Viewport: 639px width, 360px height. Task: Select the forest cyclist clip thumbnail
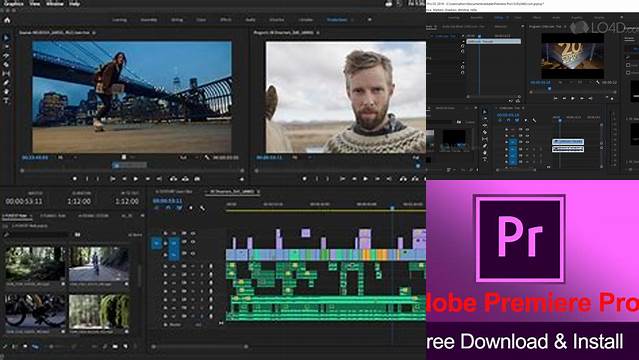(x=98, y=263)
